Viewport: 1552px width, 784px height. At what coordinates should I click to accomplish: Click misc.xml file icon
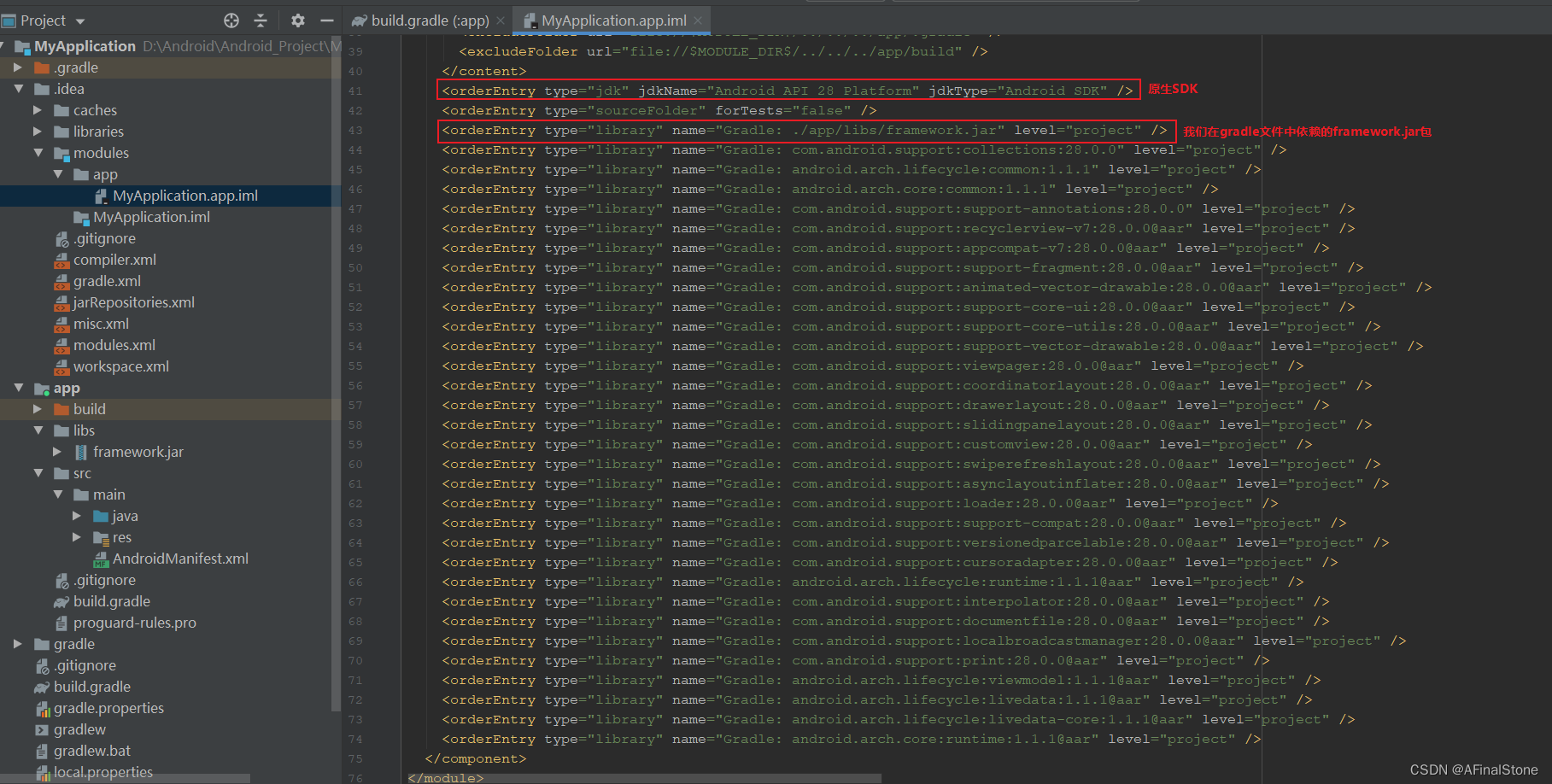(x=61, y=324)
